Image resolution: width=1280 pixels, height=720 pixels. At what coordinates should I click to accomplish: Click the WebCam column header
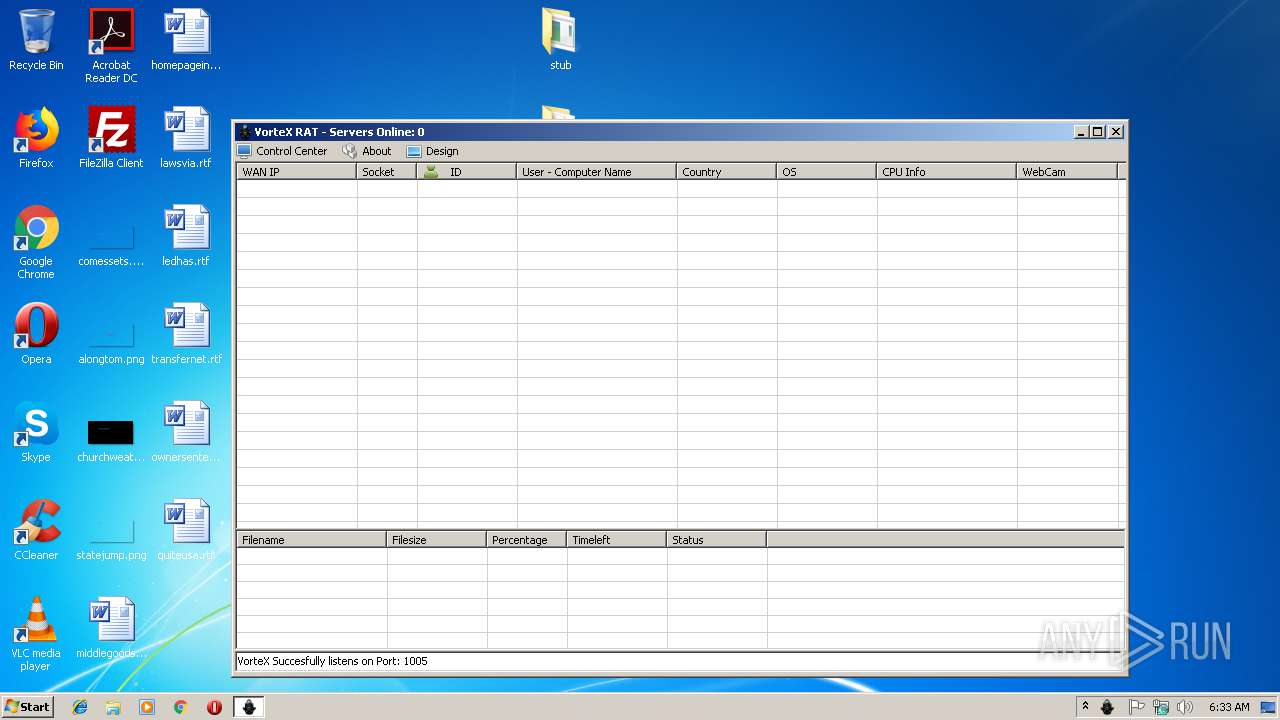point(1067,172)
